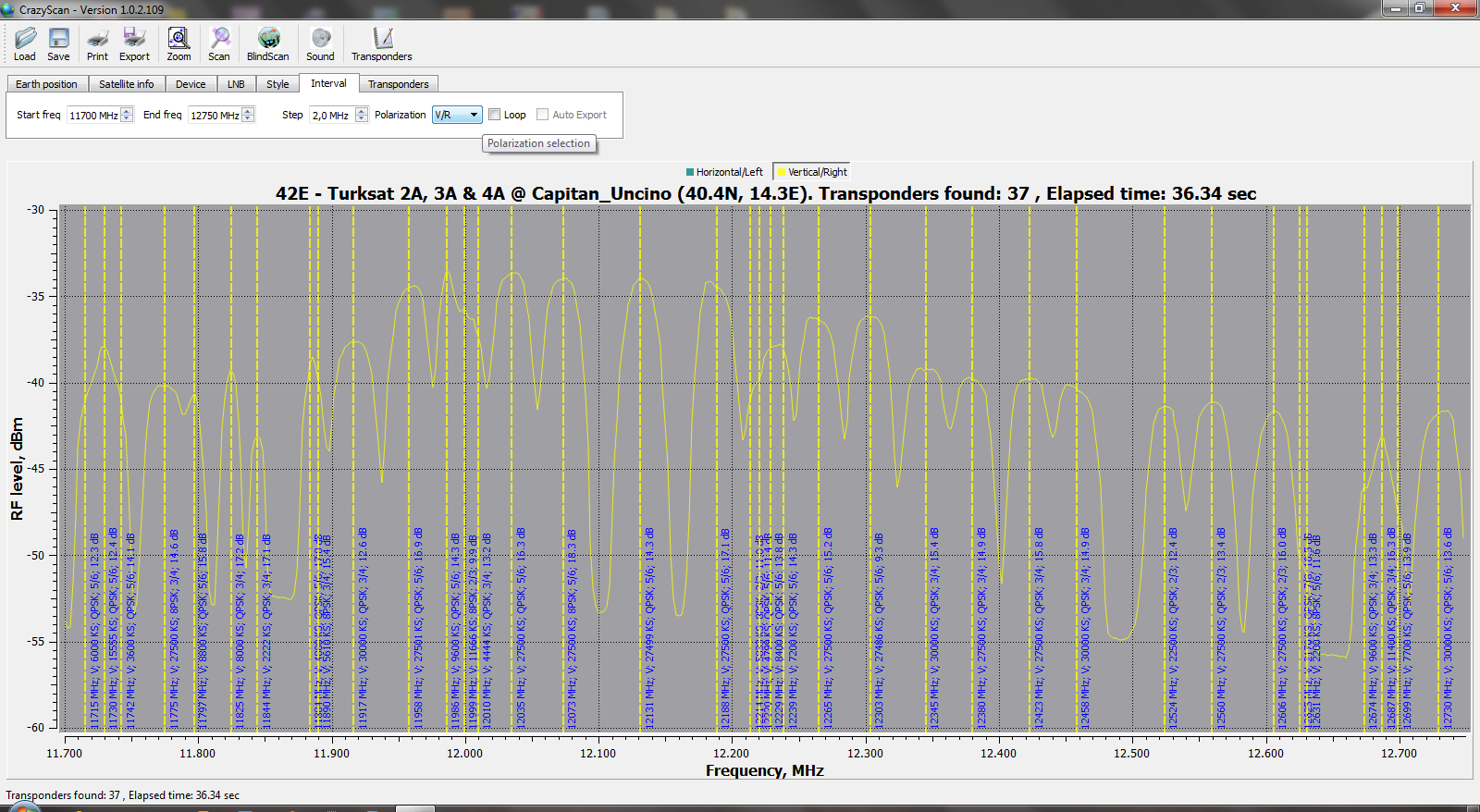Enable the Loop checkbox
Image resolution: width=1480 pixels, height=812 pixels.
click(x=495, y=115)
